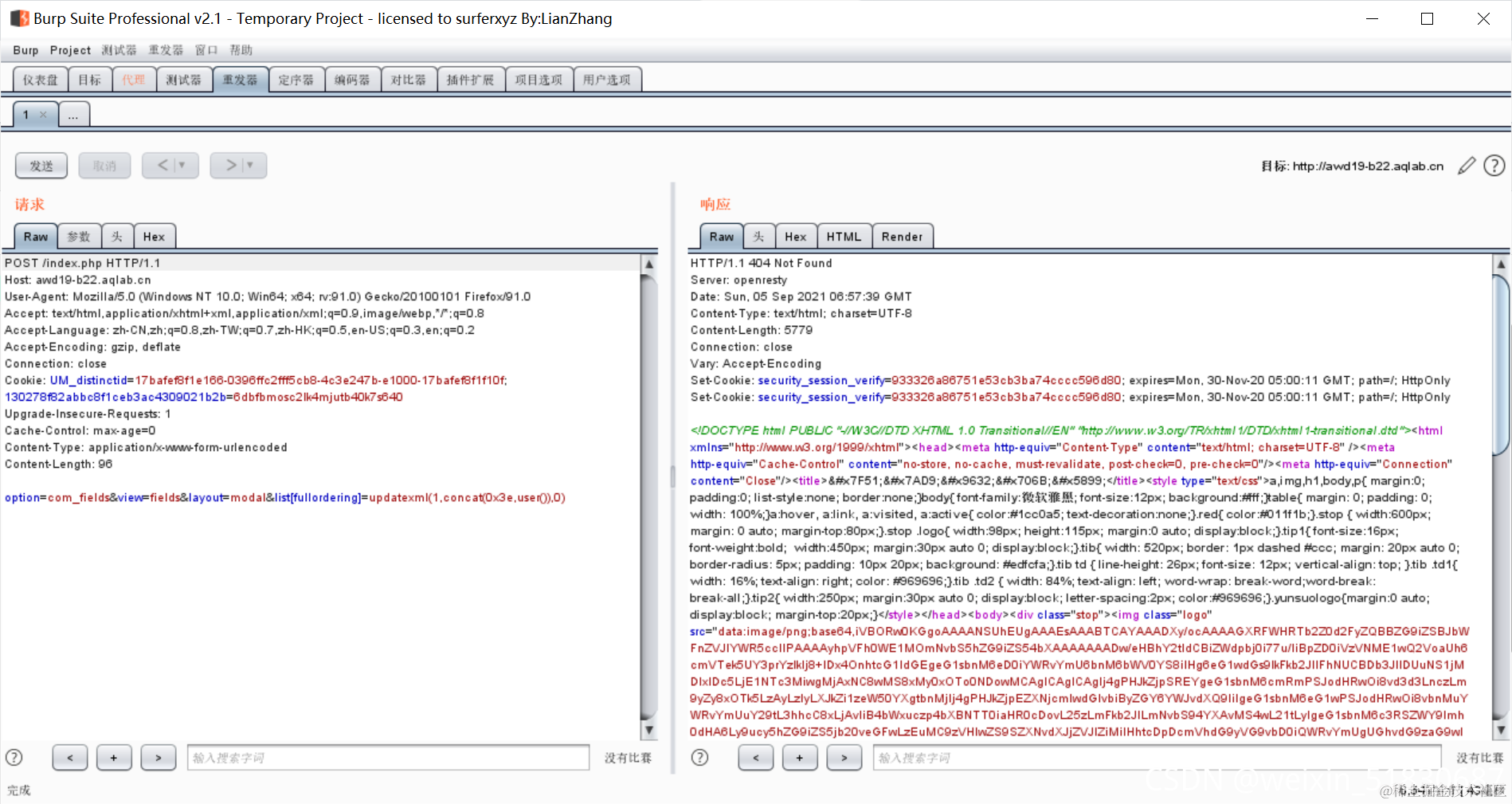Image resolution: width=1512 pixels, height=804 pixels.
Task: Switch to the 对比器 comparer tab
Action: pyautogui.click(x=409, y=80)
